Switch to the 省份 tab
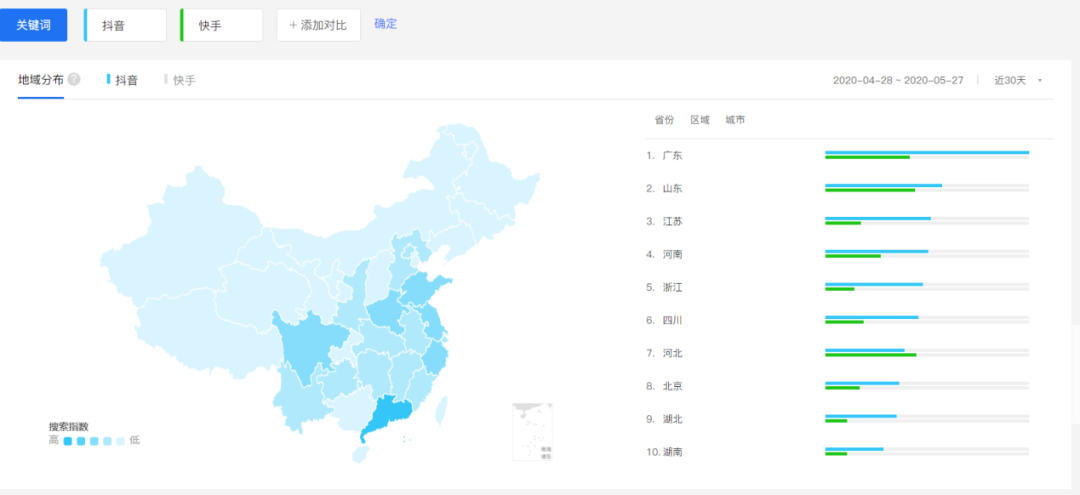Viewport: 1080px width, 495px height. tap(665, 120)
